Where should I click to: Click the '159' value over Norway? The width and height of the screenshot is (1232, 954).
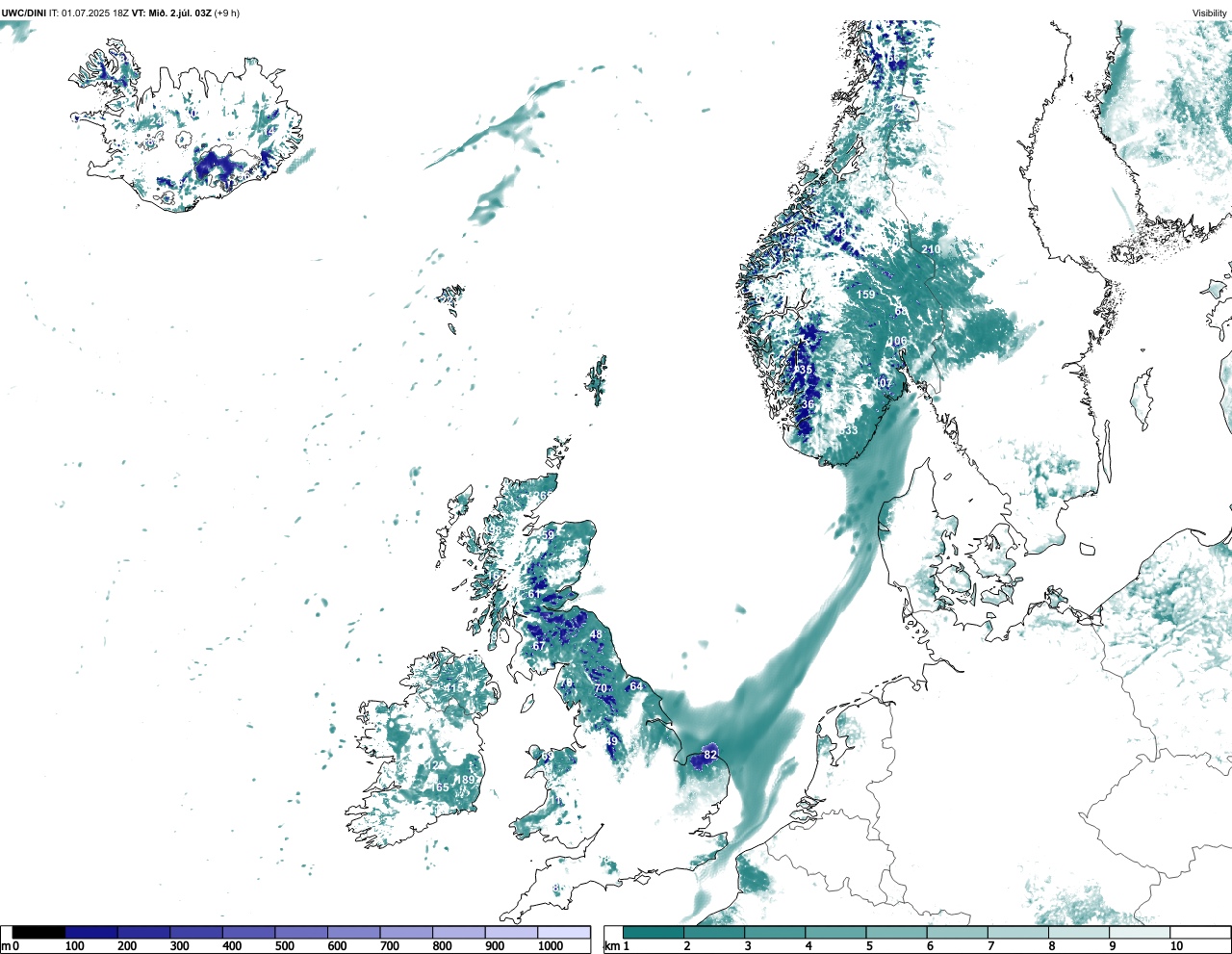click(866, 295)
